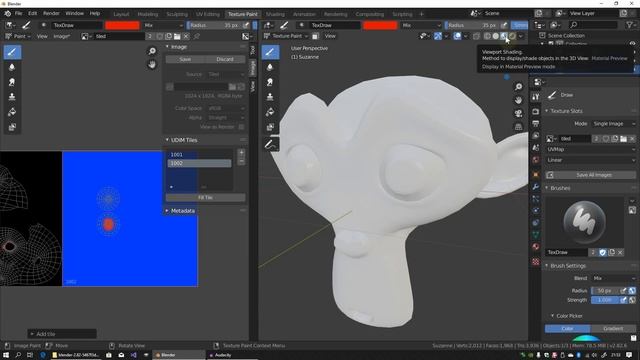Click the Save All Images button

(591, 175)
